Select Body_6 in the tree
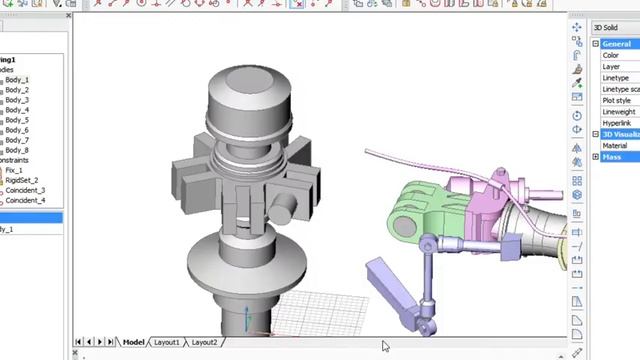The width and height of the screenshot is (640, 360). tap(17, 130)
